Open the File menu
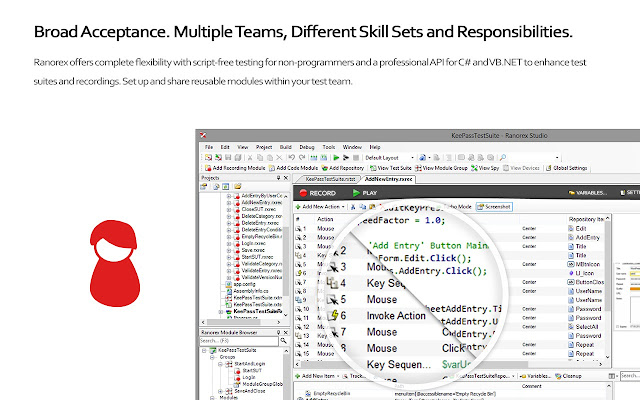The height and width of the screenshot is (400, 640). (x=209, y=147)
